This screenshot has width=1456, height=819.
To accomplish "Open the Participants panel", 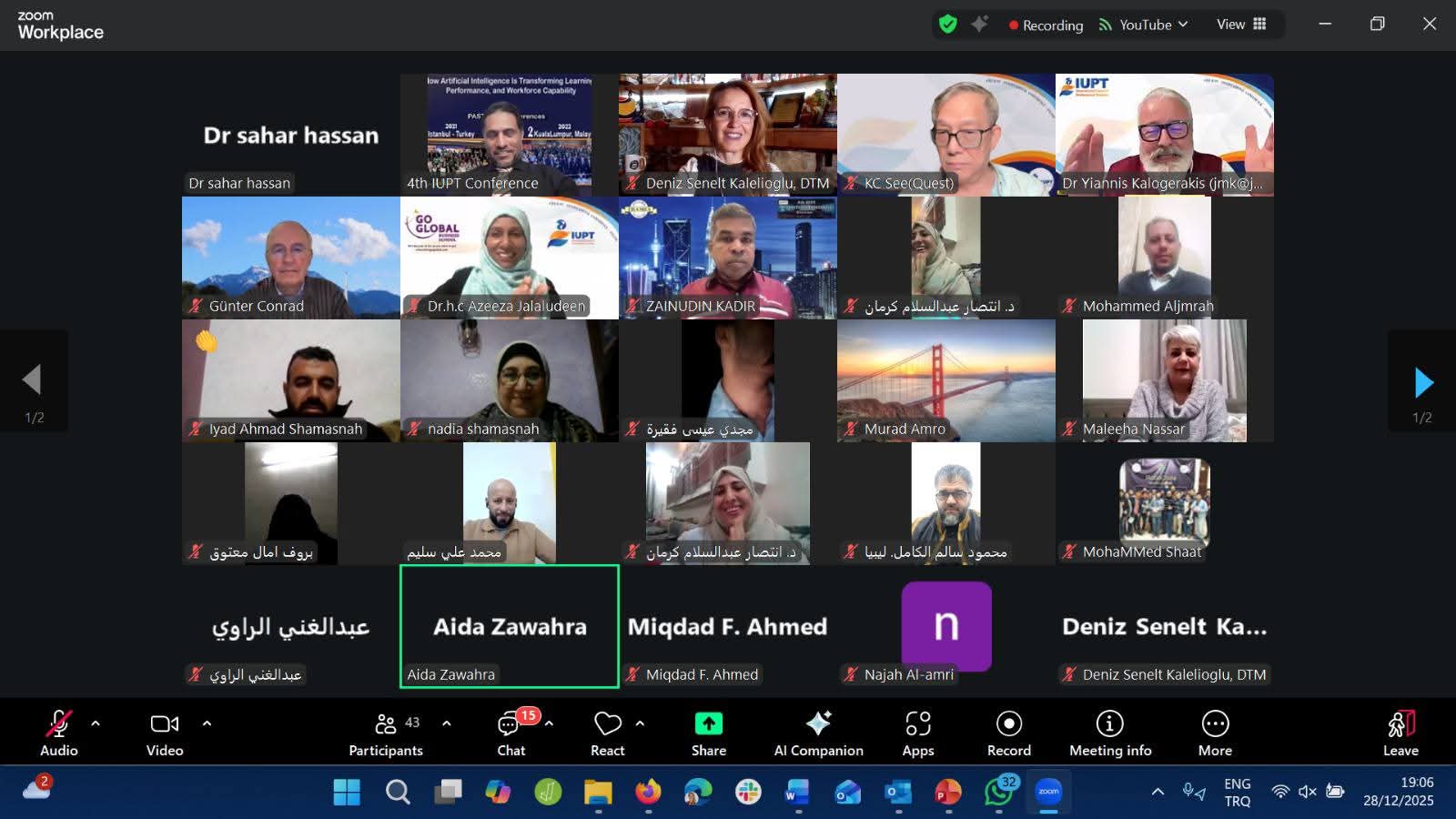I will click(385, 734).
